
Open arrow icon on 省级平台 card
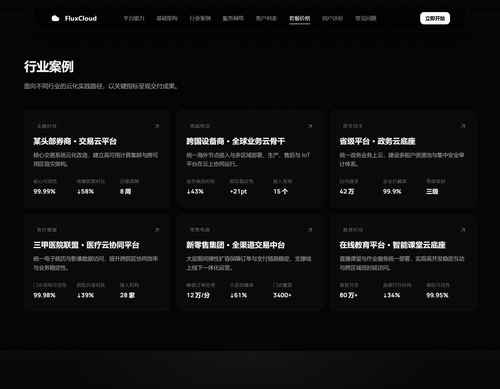click(463, 126)
